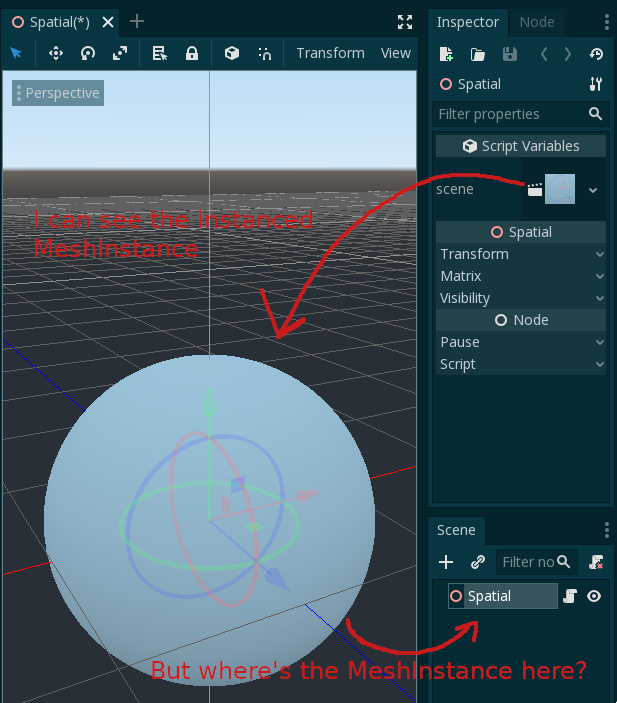Detach script from selected node

tap(596, 562)
